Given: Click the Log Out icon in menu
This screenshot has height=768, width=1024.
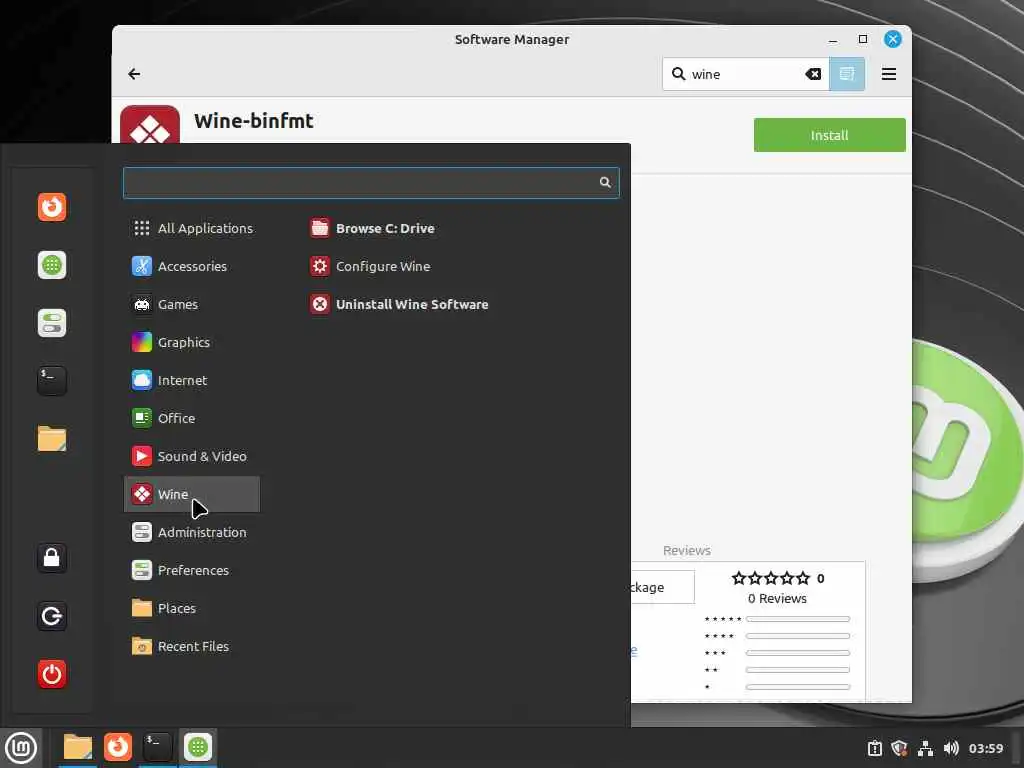Looking at the screenshot, I should 52,616.
